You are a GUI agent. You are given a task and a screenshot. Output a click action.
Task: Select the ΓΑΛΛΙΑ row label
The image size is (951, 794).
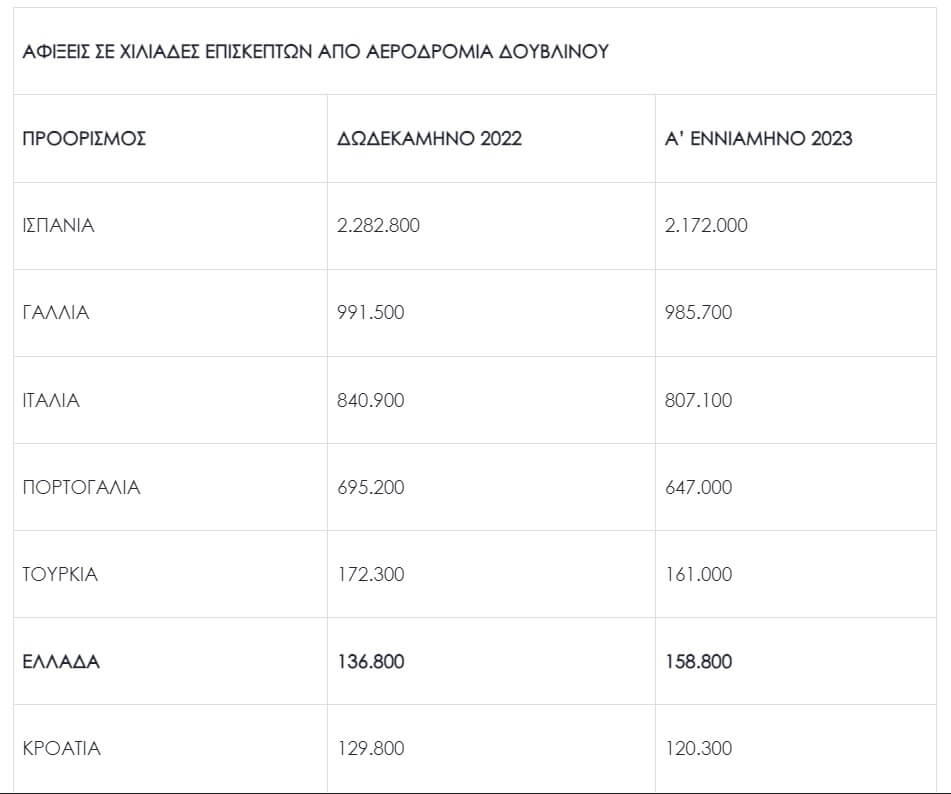[x=56, y=313]
